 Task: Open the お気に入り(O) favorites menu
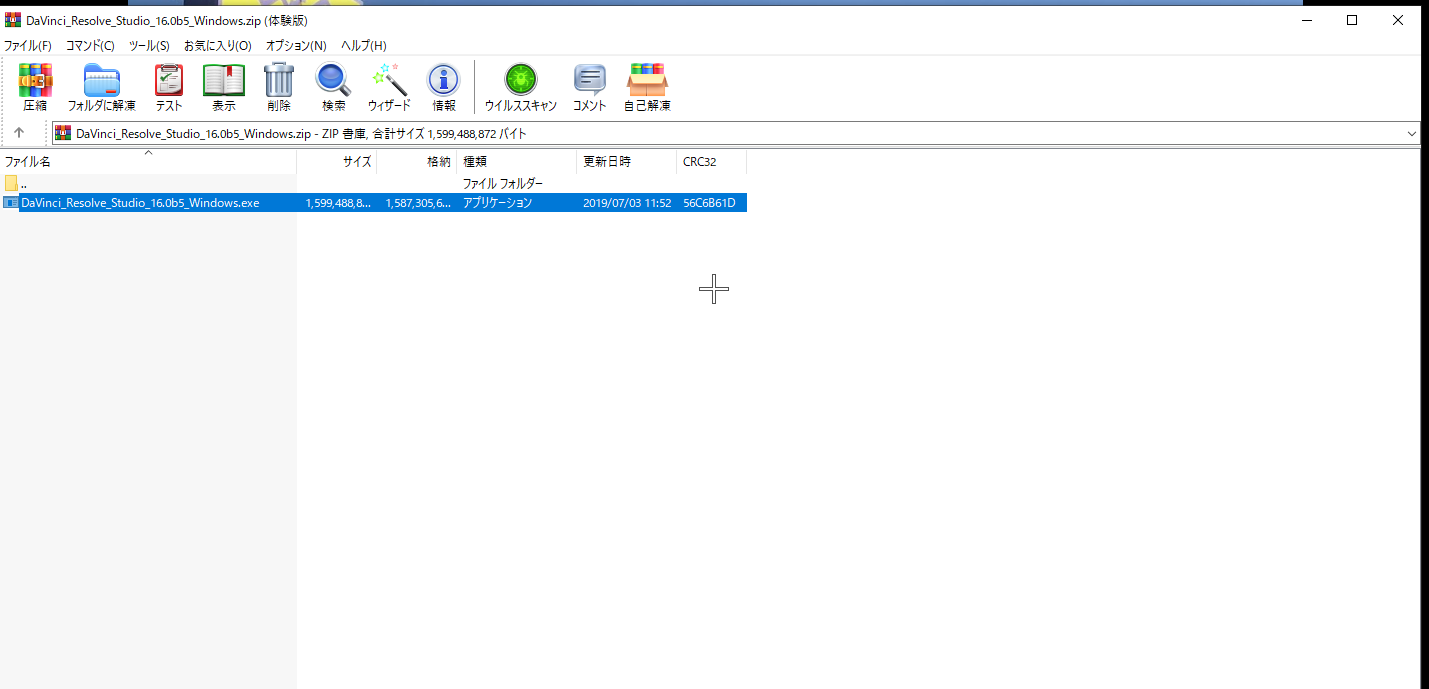click(x=217, y=46)
